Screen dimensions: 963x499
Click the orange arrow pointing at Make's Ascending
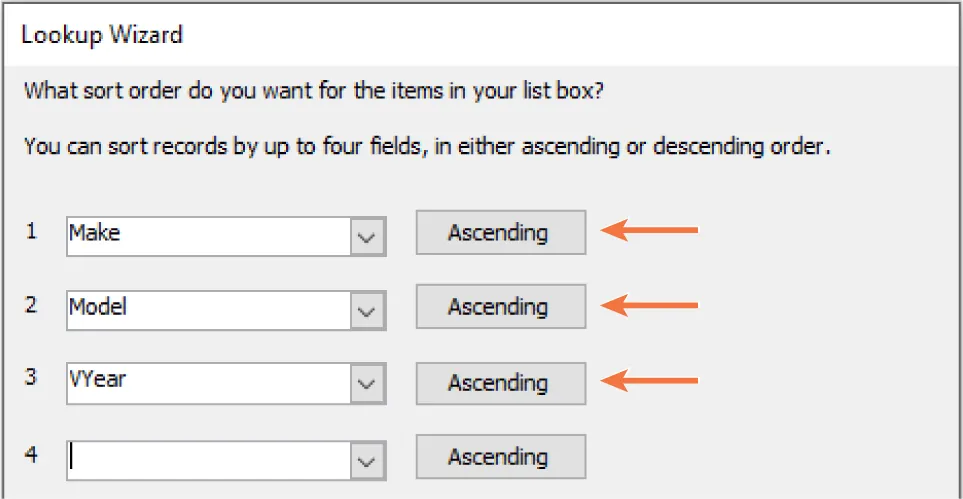pyautogui.click(x=648, y=231)
